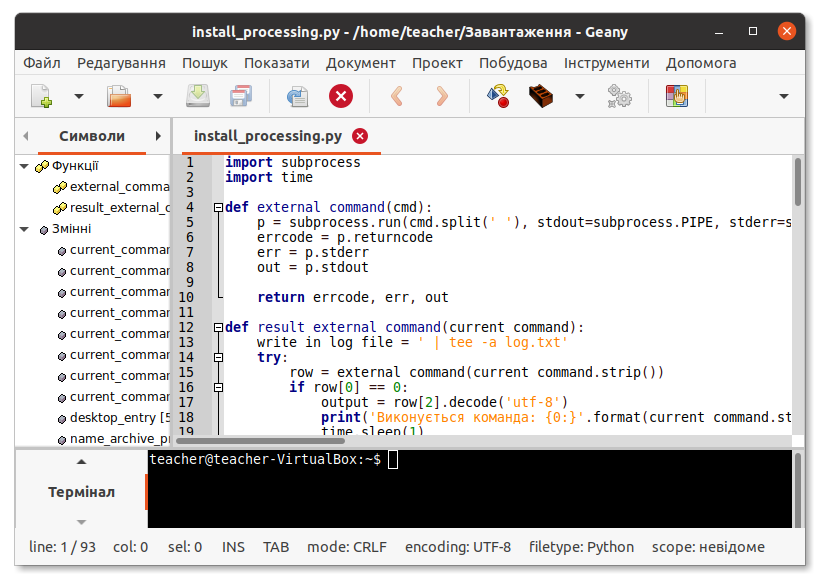
Task: Close current file with red X toolbar icon
Action: [341, 96]
